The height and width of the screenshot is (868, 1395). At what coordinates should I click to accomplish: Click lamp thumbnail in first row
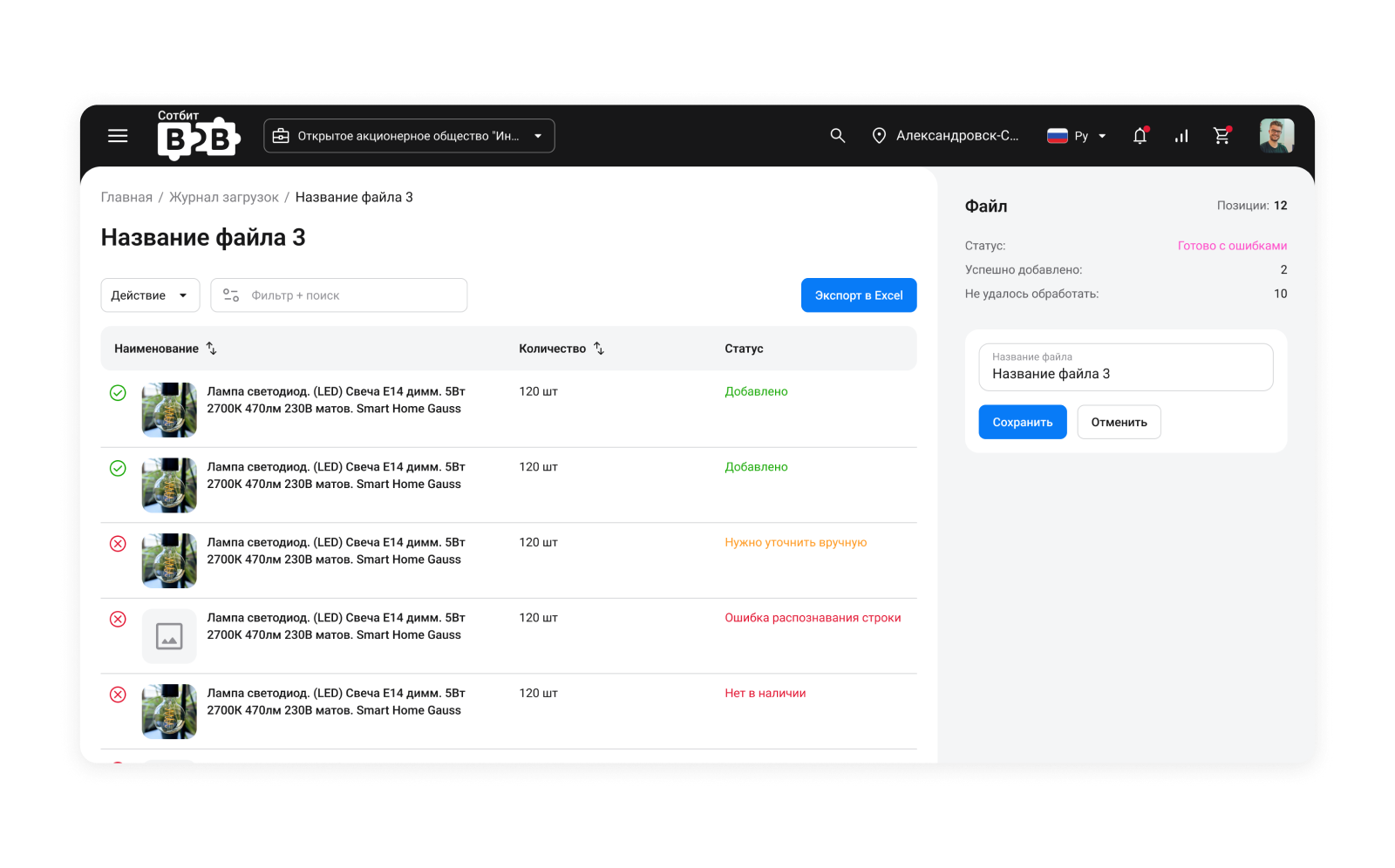point(169,410)
